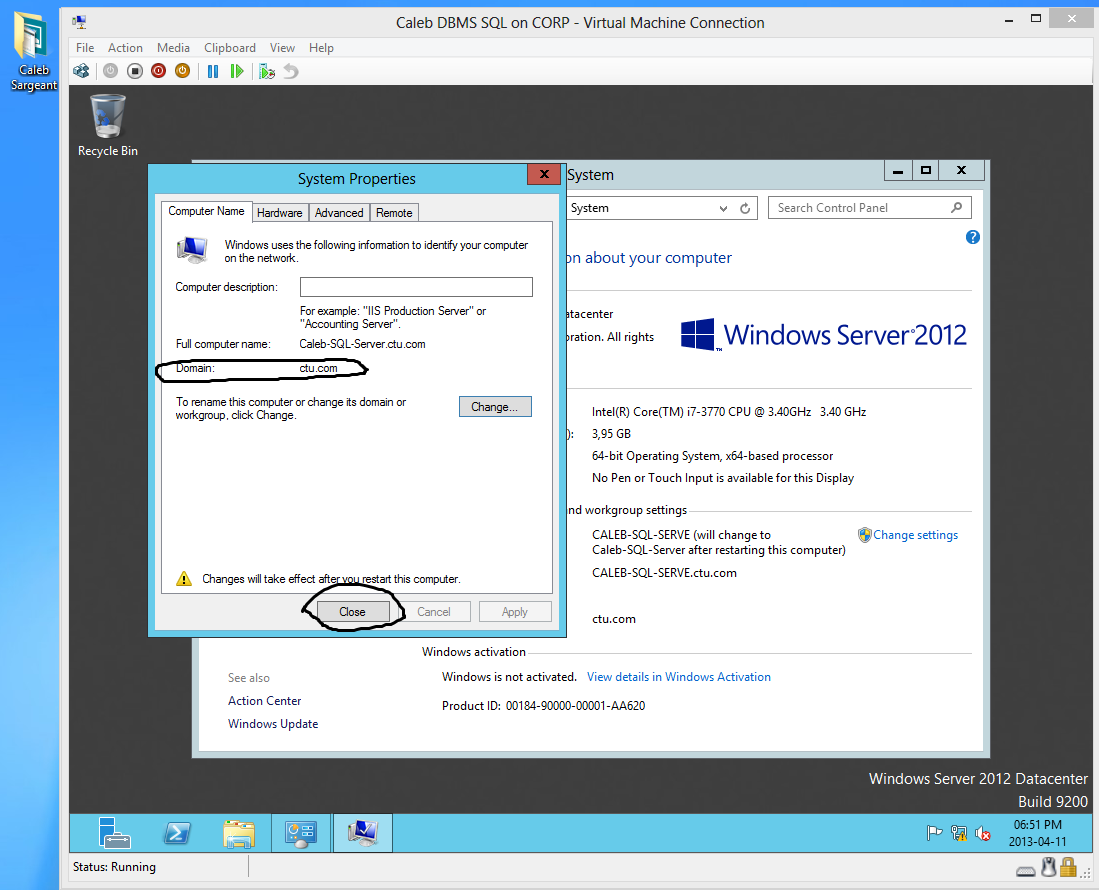Viewport: 1099px width, 890px height.
Task: Click the Status: Running text in the status bar
Action: pos(114,867)
